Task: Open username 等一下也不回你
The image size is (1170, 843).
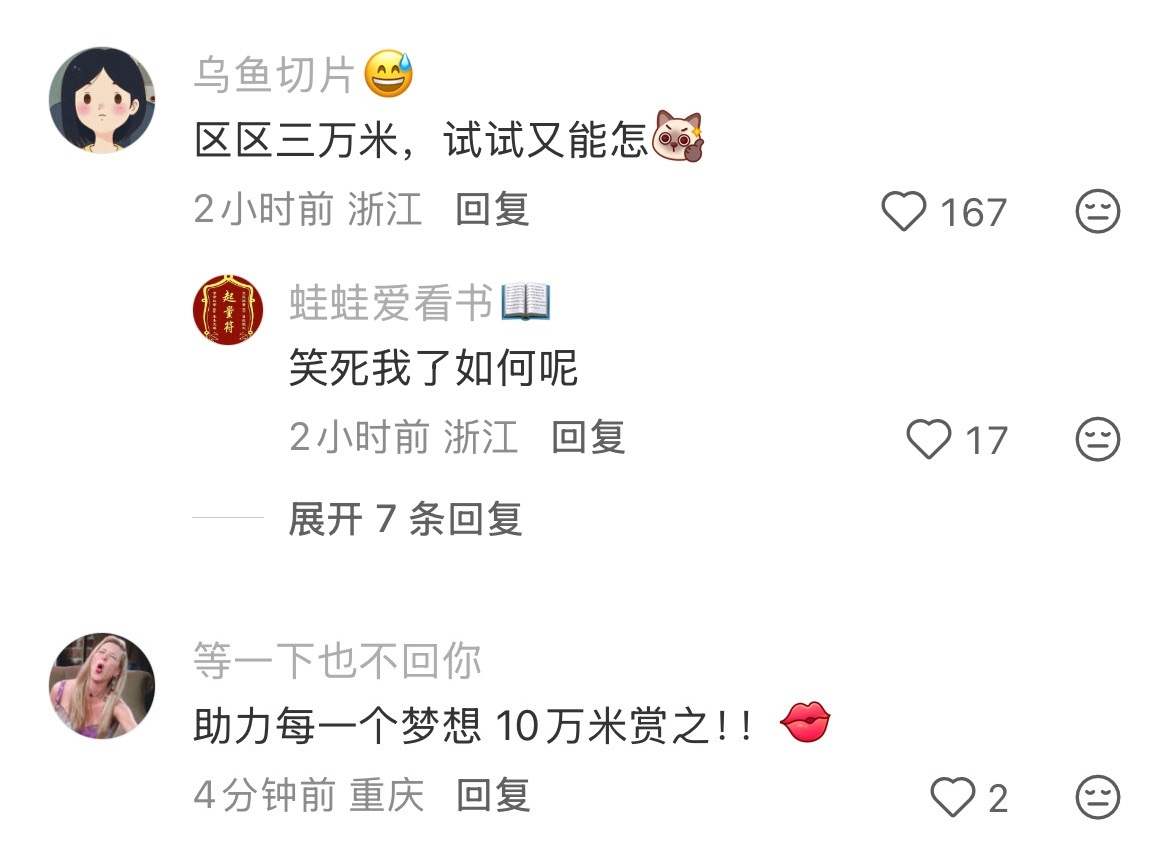Action: pos(337,661)
